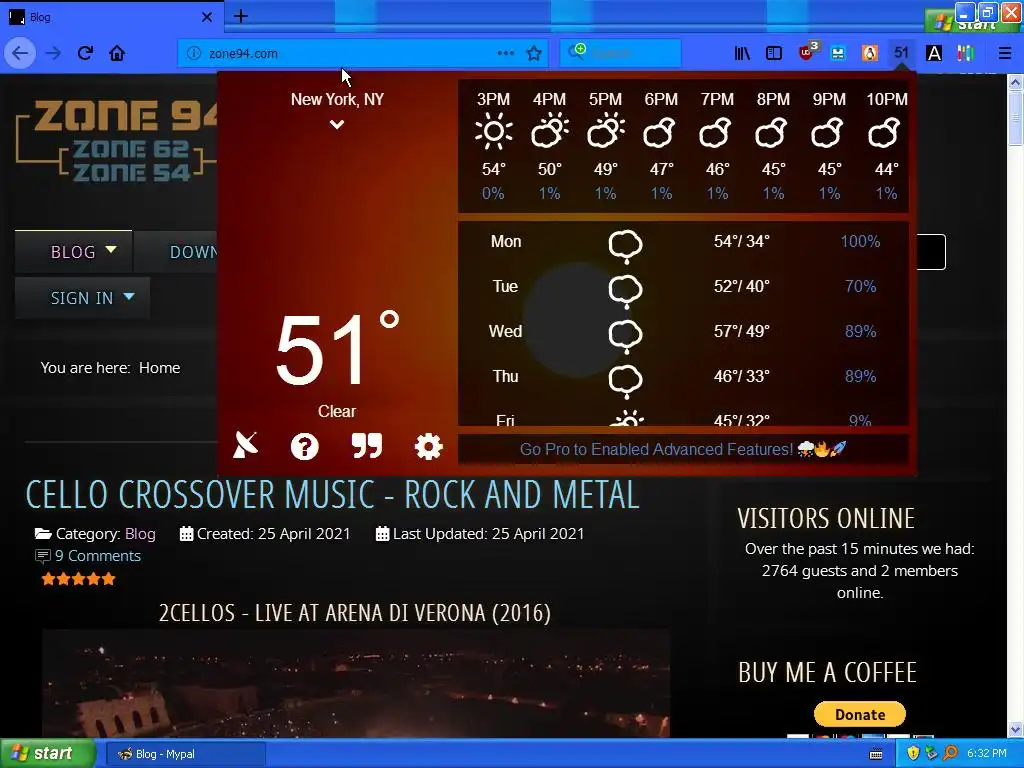Click the scrollbar down arrow

pos(1015,730)
